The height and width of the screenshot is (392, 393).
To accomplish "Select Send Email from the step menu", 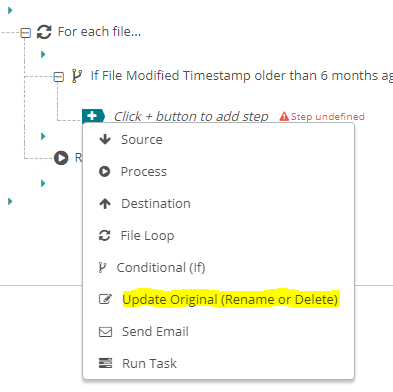I will tap(218, 331).
